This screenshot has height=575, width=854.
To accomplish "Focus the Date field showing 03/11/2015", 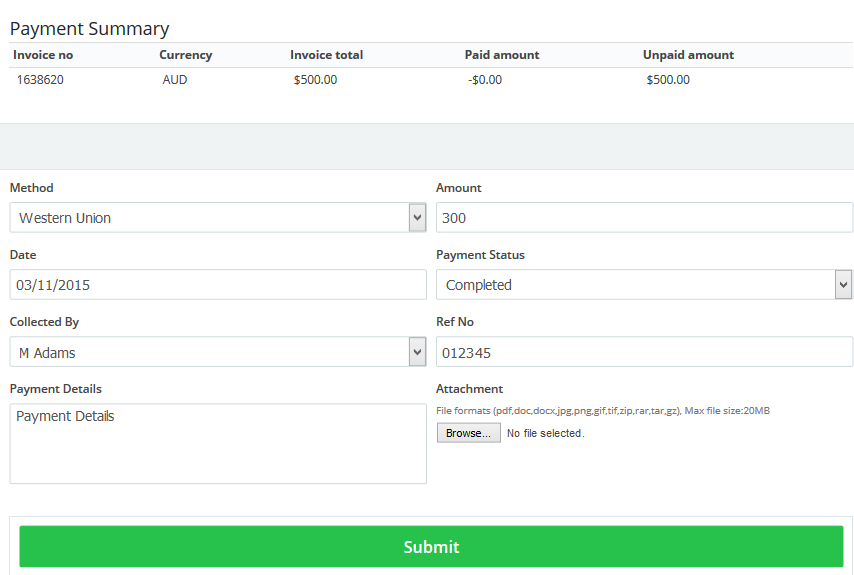I will pos(218,285).
